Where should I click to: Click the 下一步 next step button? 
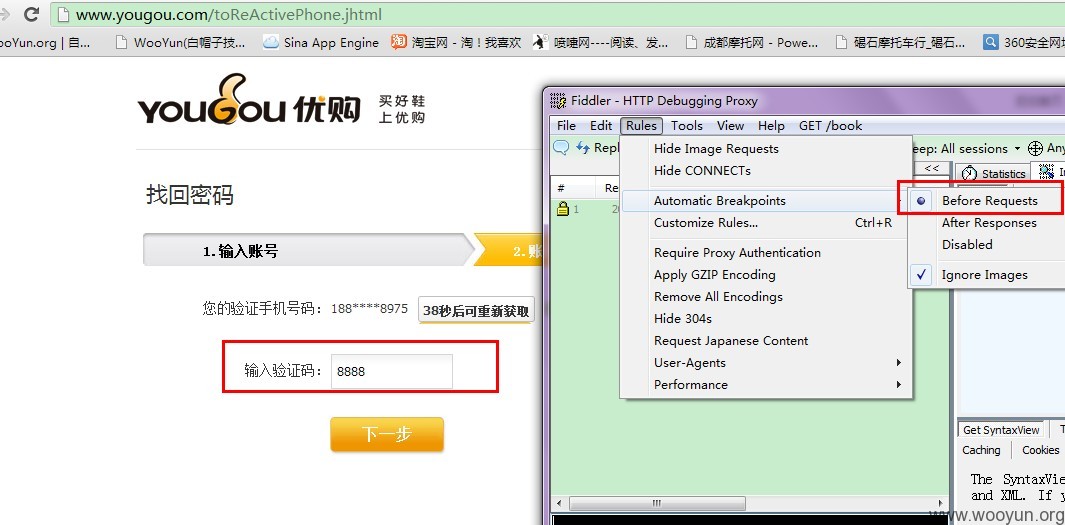pyautogui.click(x=387, y=435)
